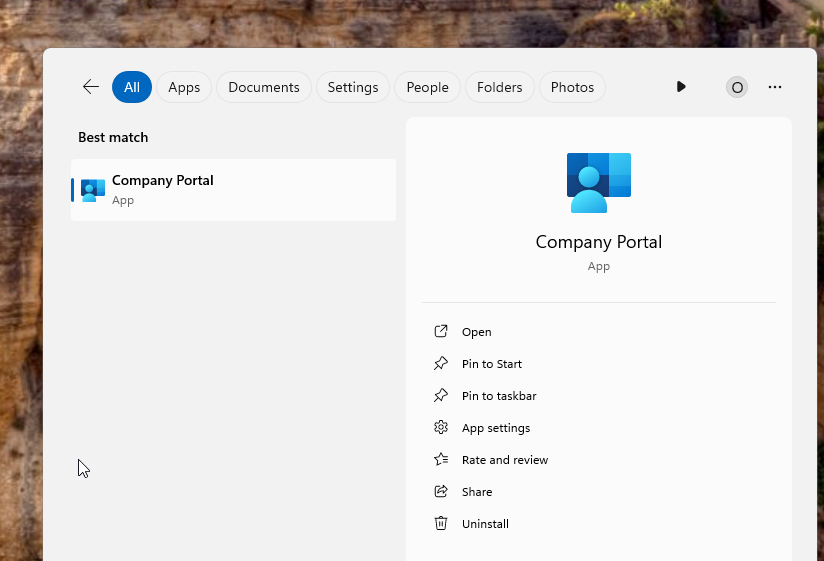Expand more filters with the right arrow
824x561 pixels.
click(x=681, y=87)
